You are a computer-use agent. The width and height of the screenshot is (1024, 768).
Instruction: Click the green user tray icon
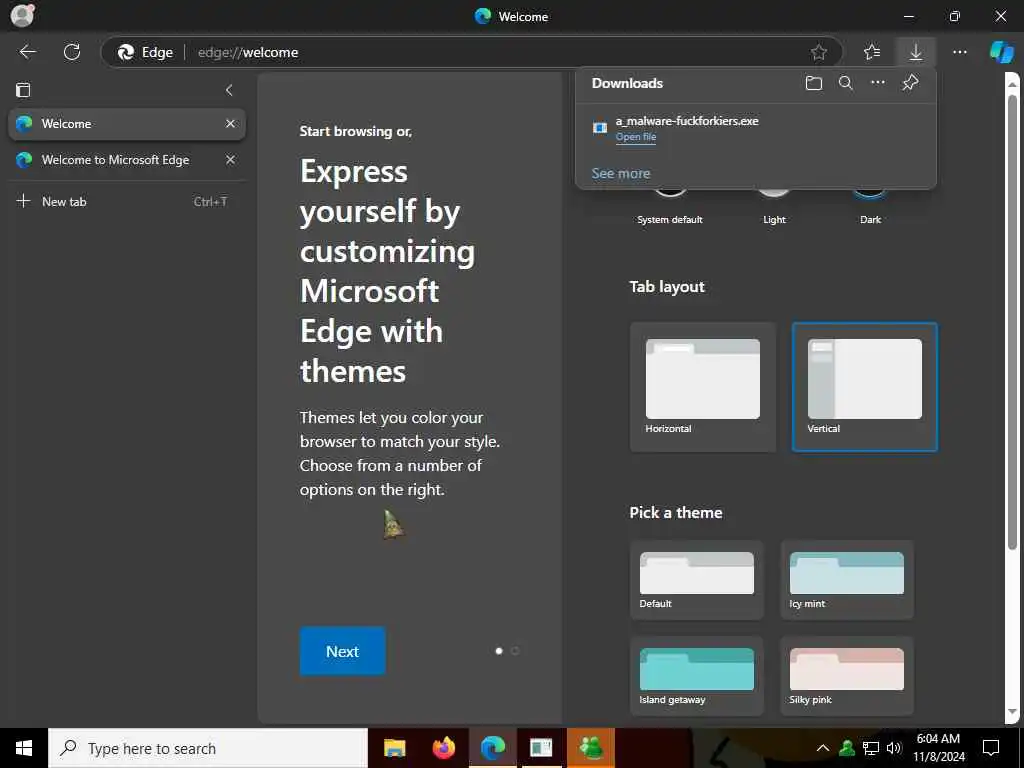click(847, 748)
